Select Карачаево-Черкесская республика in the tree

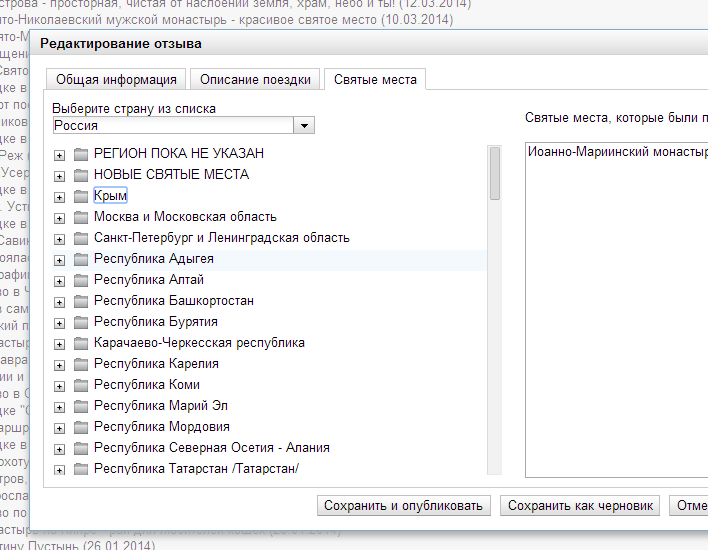tap(199, 343)
